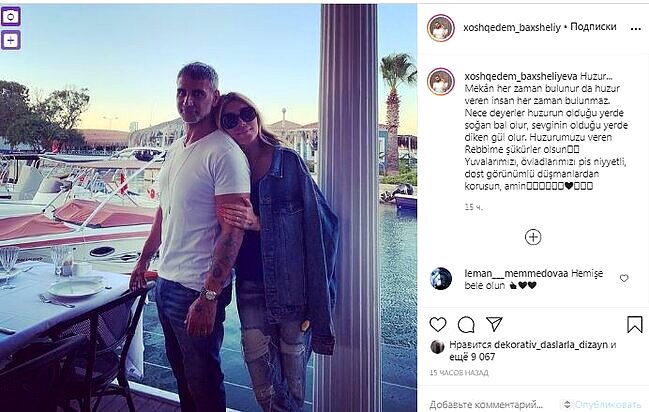Click the plus icon overlay on photo
The image size is (649, 412).
(11, 41)
